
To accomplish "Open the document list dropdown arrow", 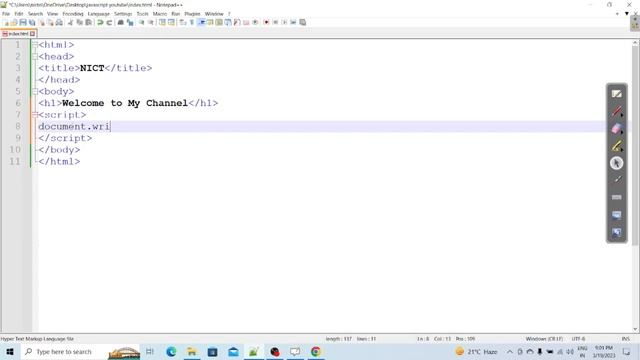I will click(627, 13).
